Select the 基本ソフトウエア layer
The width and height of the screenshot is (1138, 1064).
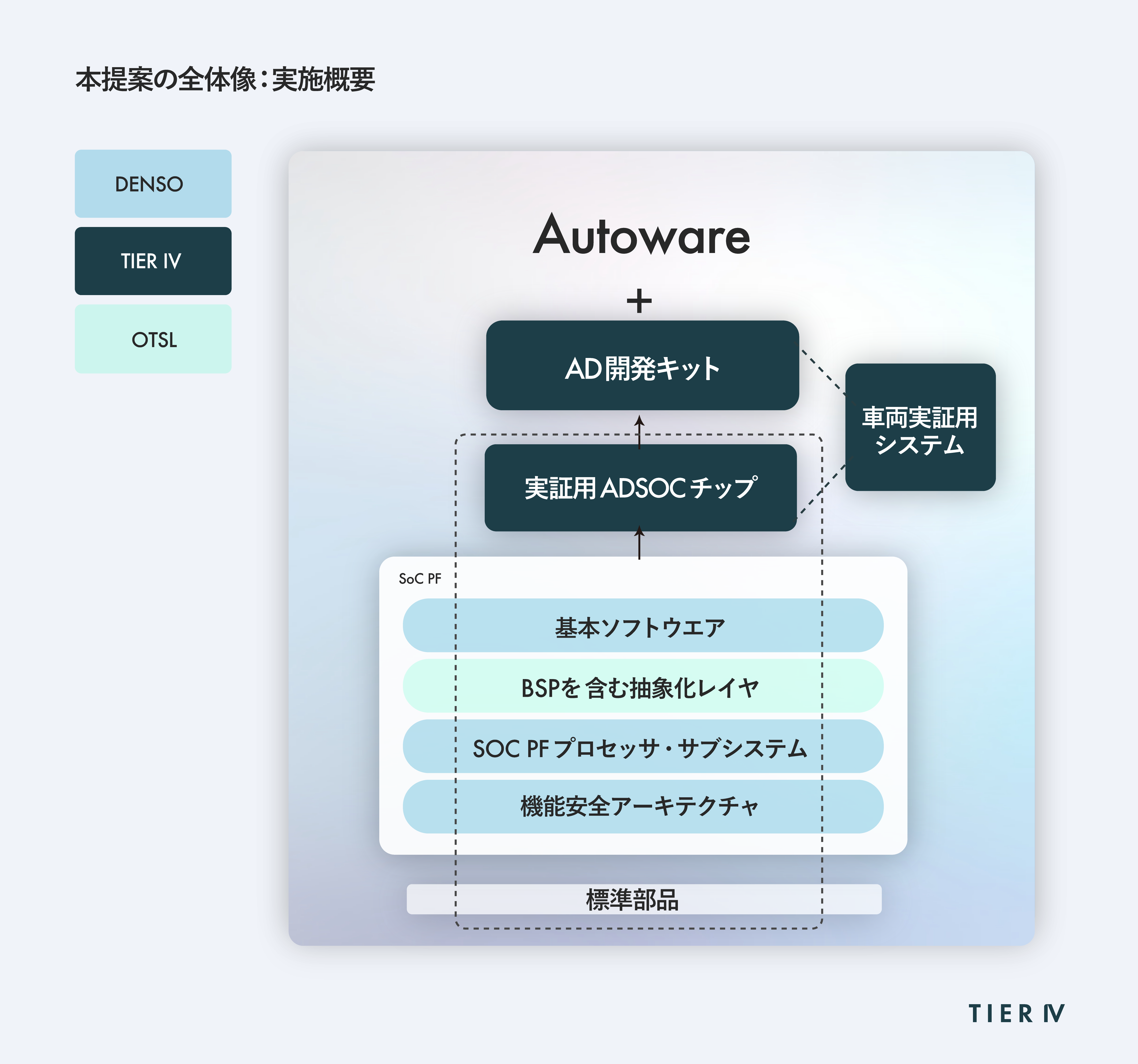pos(643,626)
